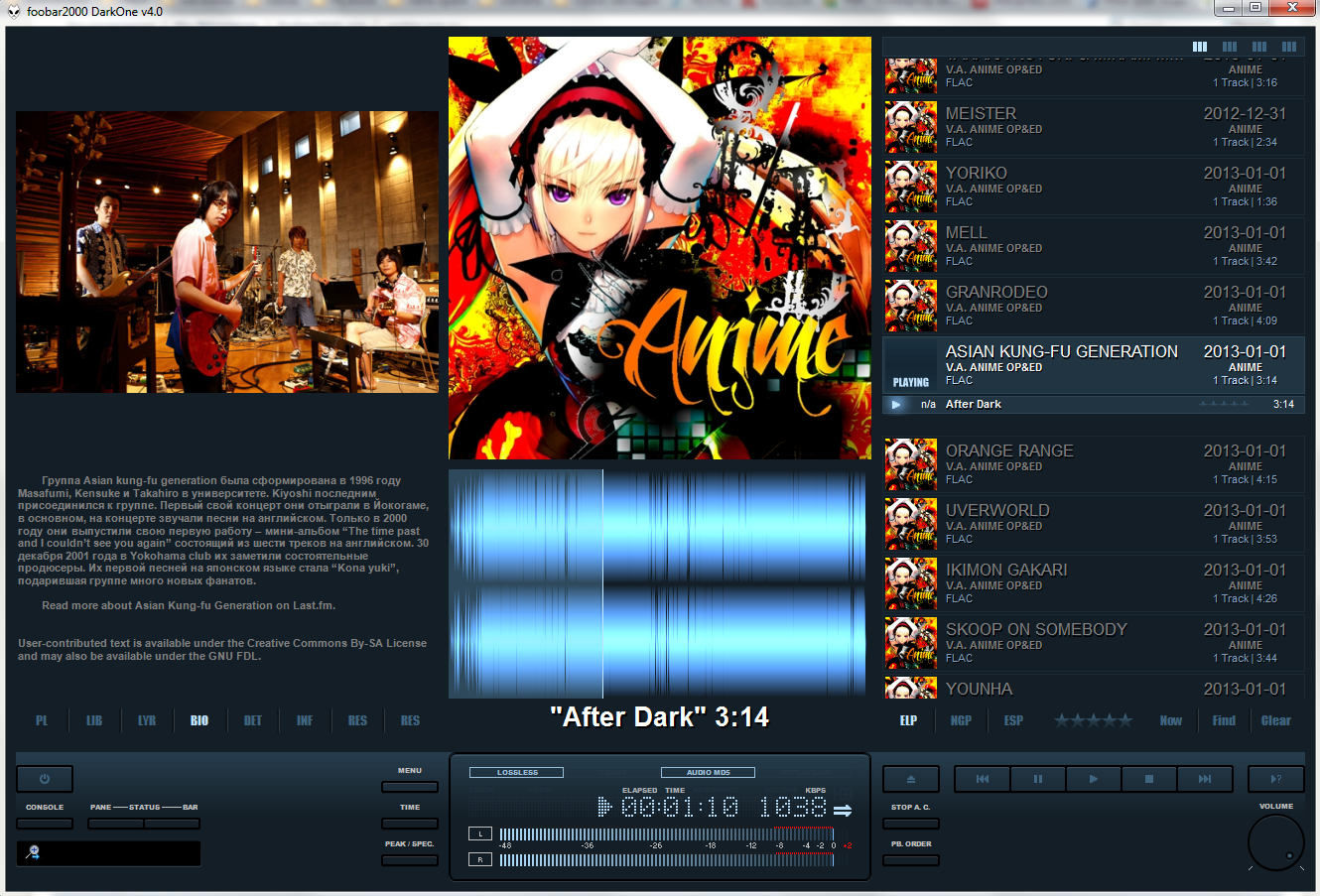Click the random play button with question mark
Screen dimensions: 1320x896
coord(1275,779)
